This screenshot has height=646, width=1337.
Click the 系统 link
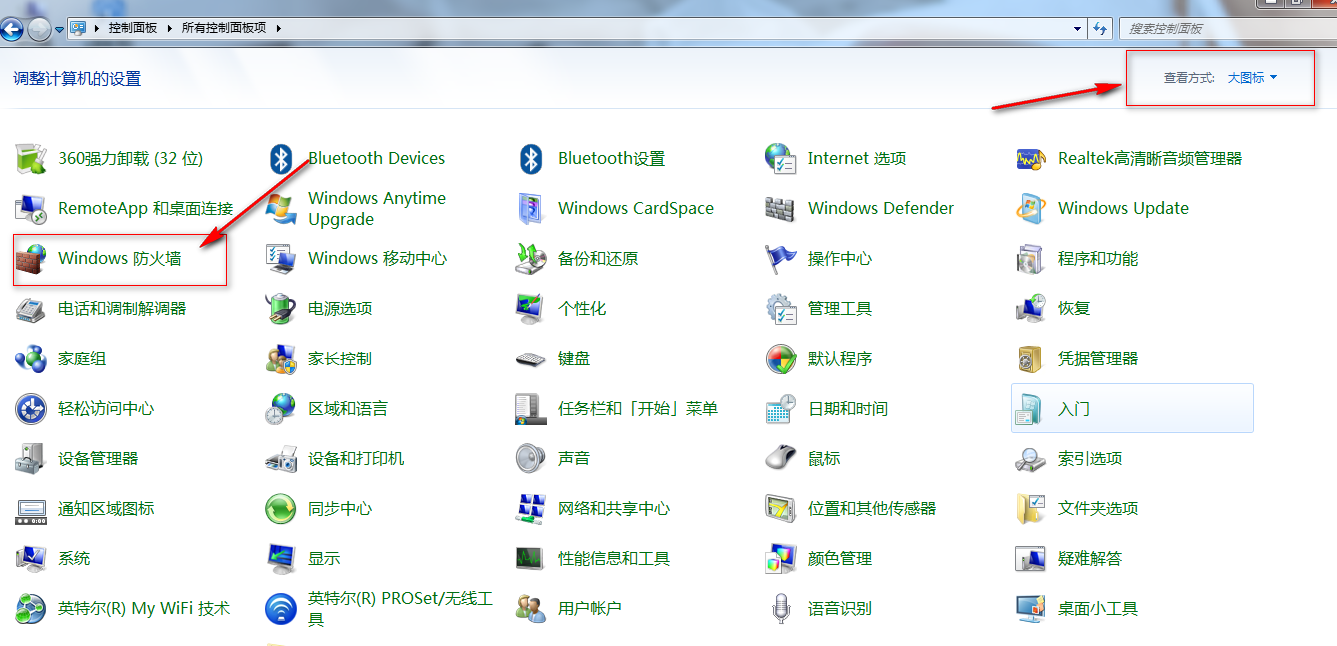click(x=74, y=558)
